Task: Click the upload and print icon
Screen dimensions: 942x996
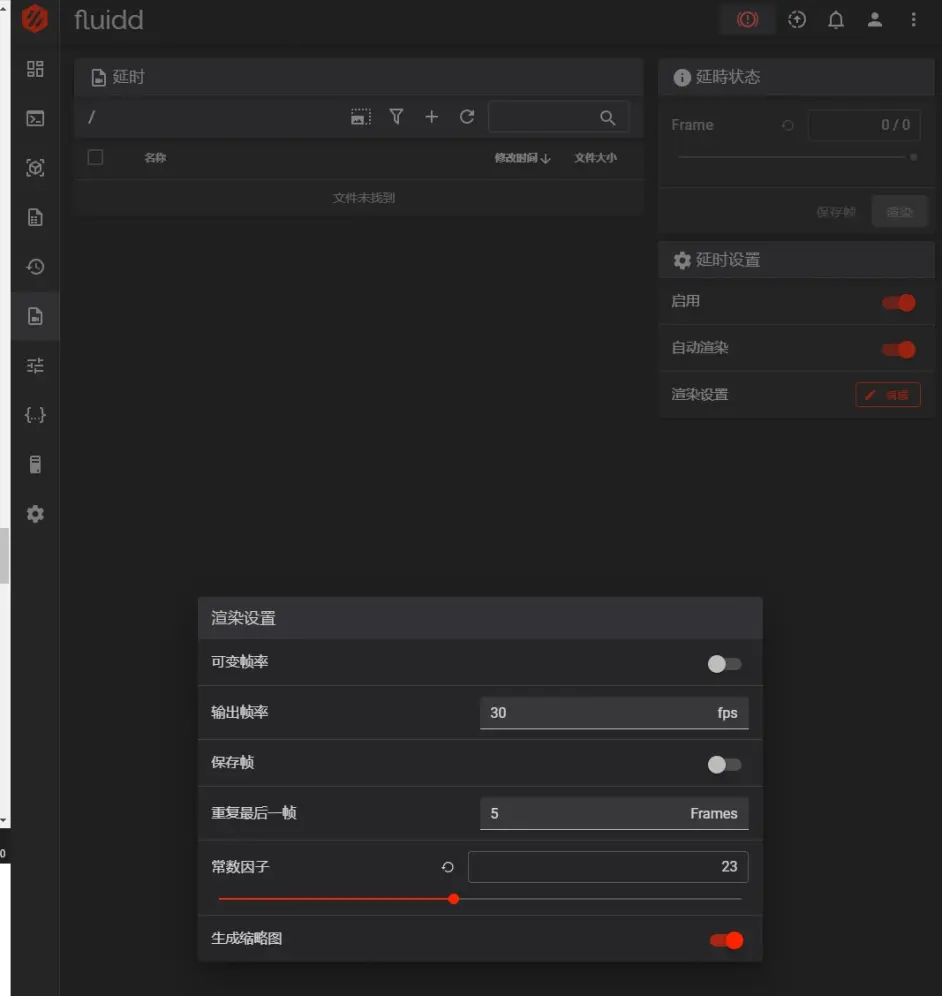Action: tap(797, 20)
